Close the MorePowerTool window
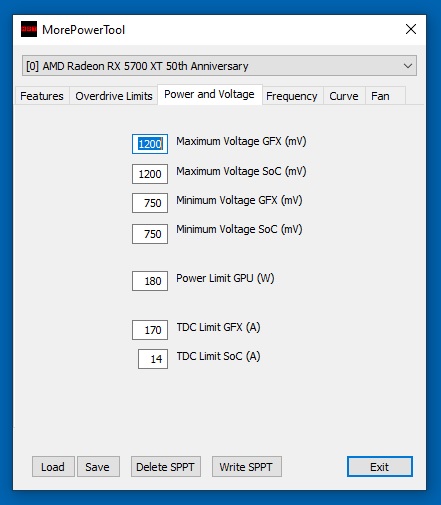 [x=411, y=29]
